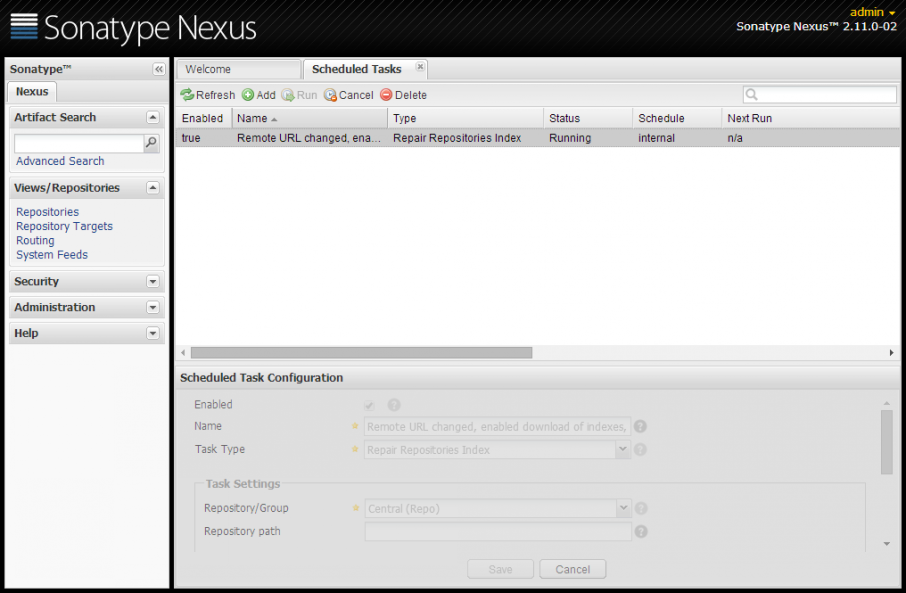Open the admin user menu
The height and width of the screenshot is (593, 906).
pos(872,12)
